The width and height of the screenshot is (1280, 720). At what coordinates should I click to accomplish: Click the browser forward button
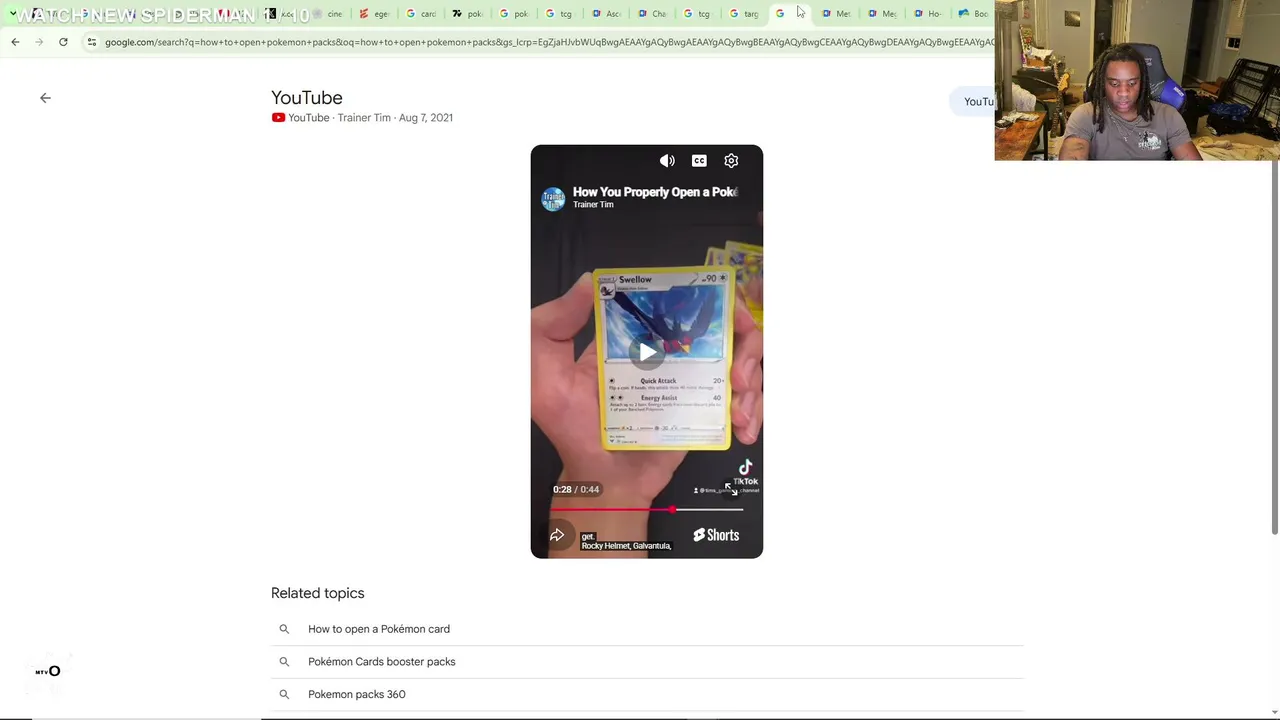pyautogui.click(x=39, y=42)
